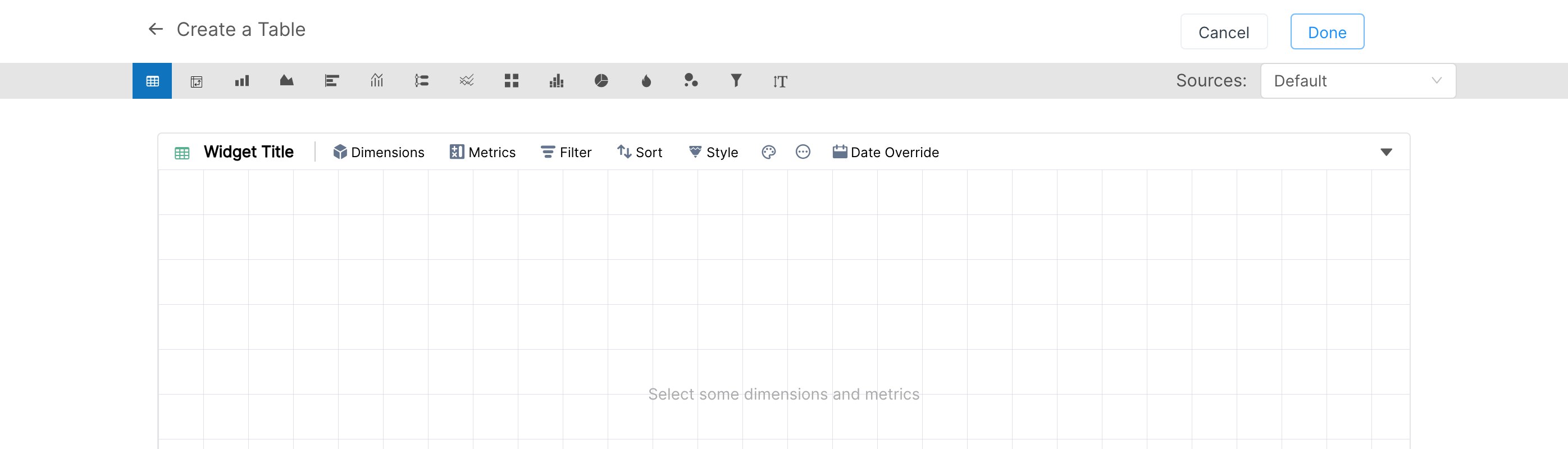Edit the Widget Title text
The height and width of the screenshot is (449, 1568).
coord(248,152)
